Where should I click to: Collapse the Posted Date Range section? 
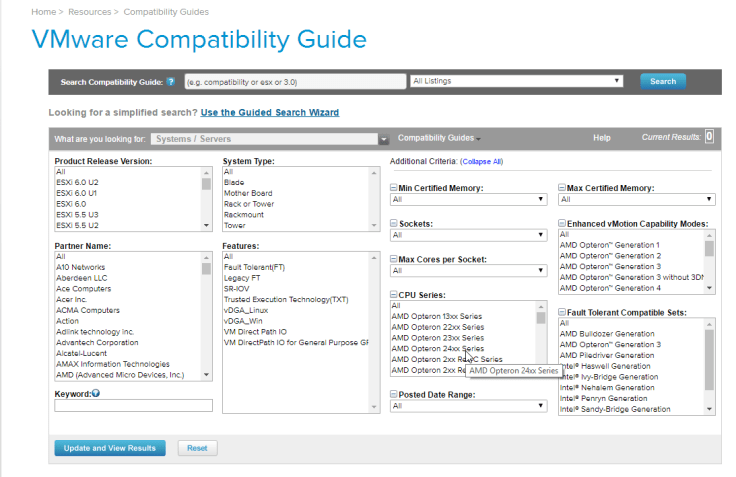pos(393,394)
